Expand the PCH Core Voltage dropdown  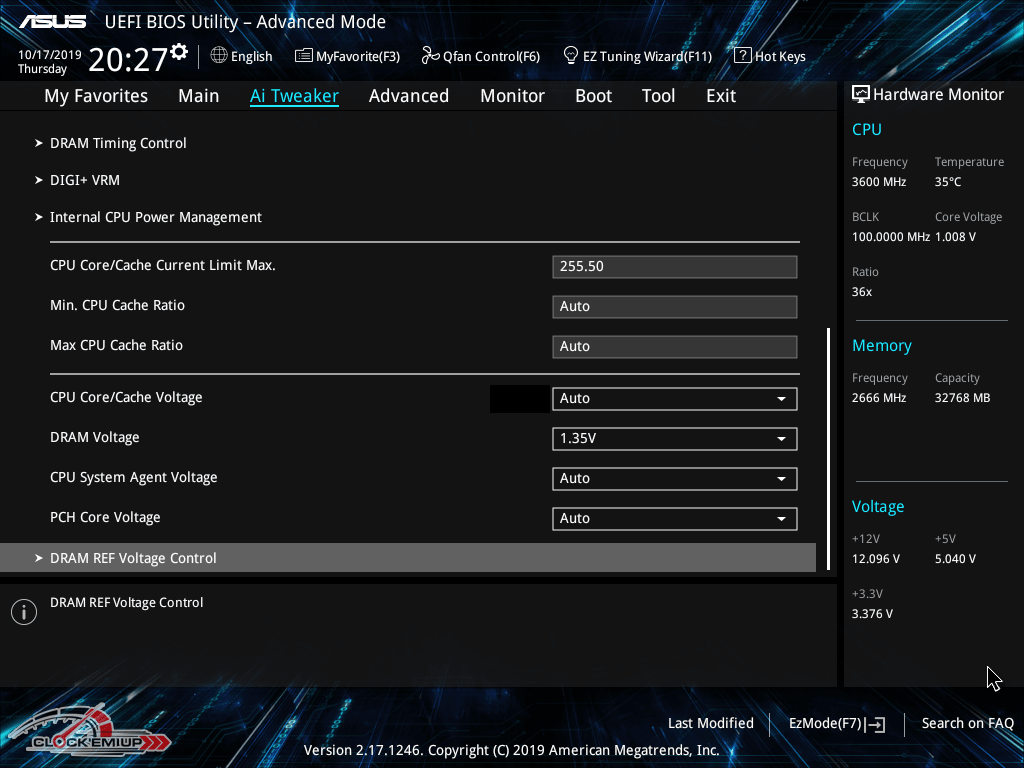point(674,518)
